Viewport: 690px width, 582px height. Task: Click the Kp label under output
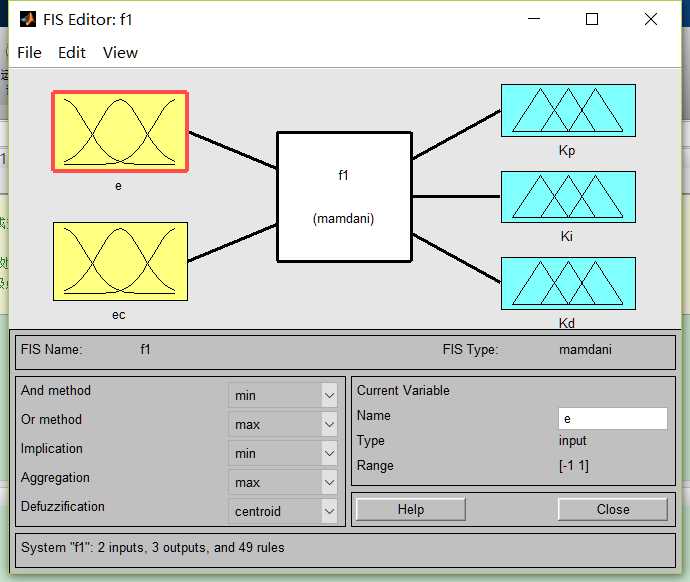567,150
